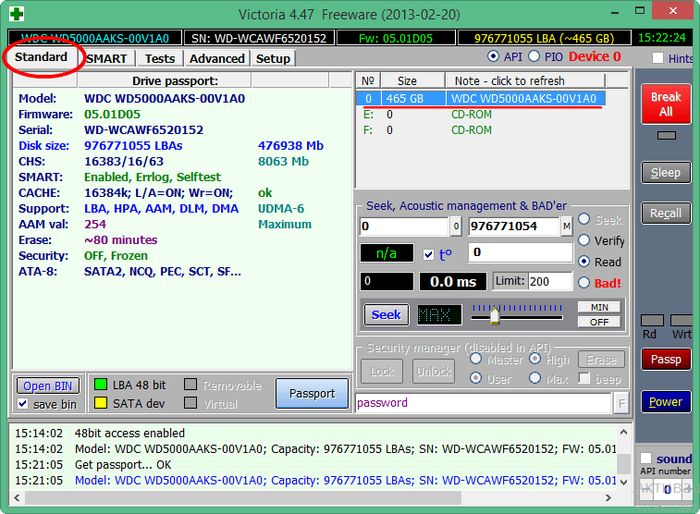Click the Limit value input field
700x514 pixels.
click(x=550, y=282)
